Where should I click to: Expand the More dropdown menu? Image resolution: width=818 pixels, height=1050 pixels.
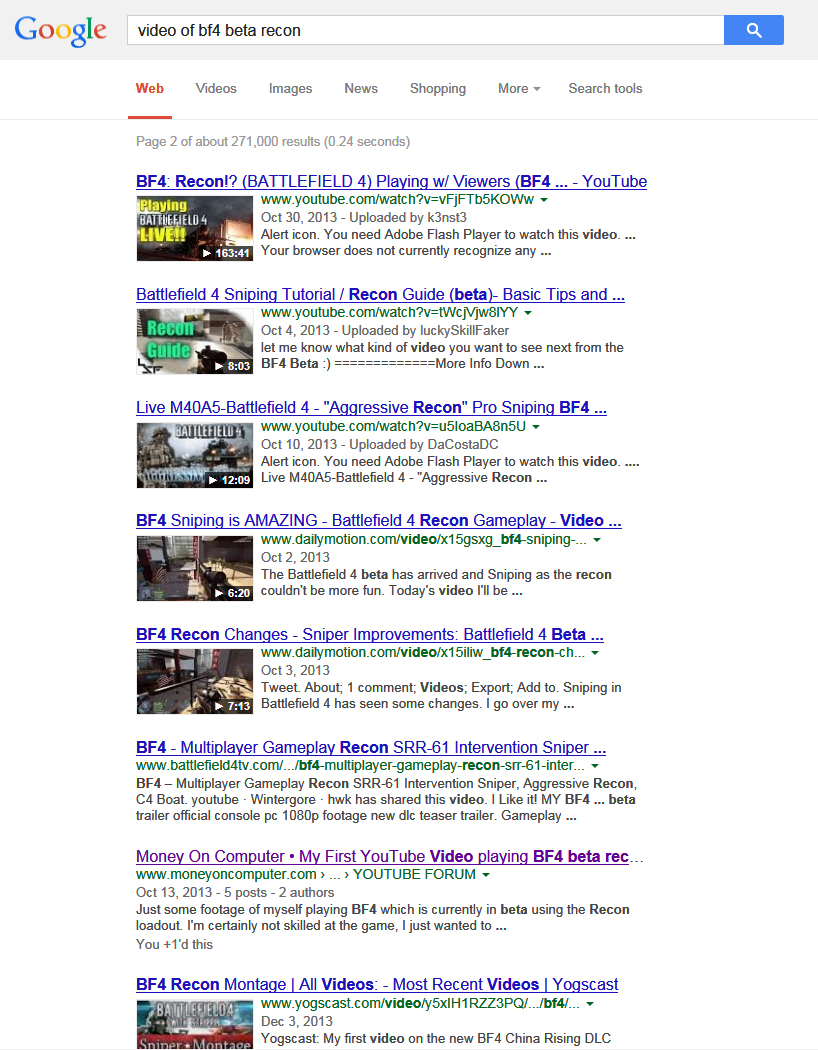coord(519,88)
